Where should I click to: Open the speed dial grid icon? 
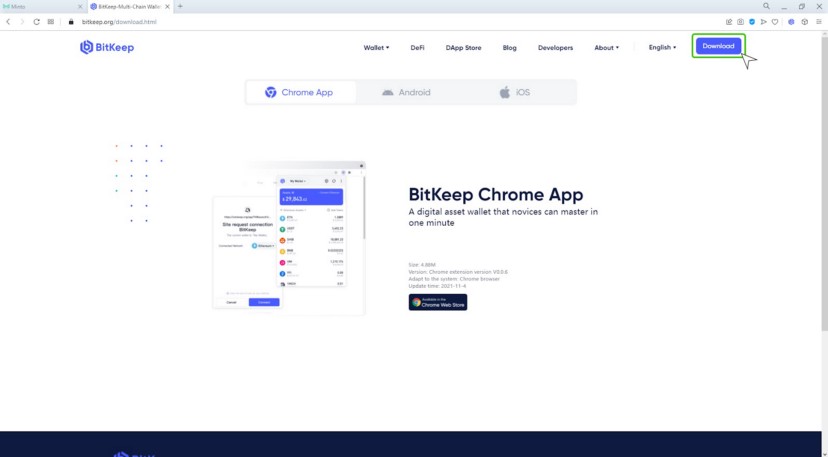[51, 22]
